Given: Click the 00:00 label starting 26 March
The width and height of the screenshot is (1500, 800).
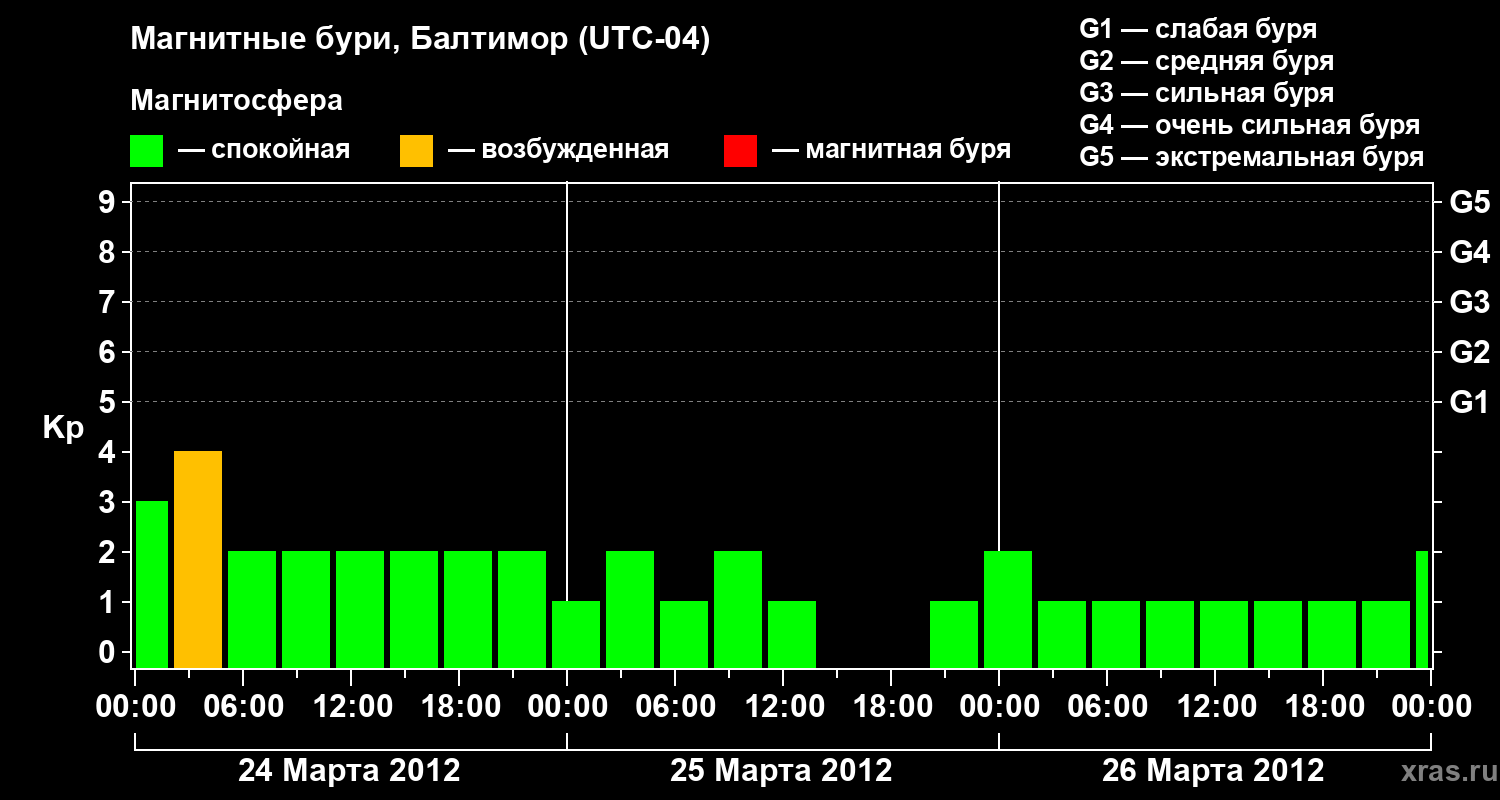Looking at the screenshot, I should click(x=999, y=707).
